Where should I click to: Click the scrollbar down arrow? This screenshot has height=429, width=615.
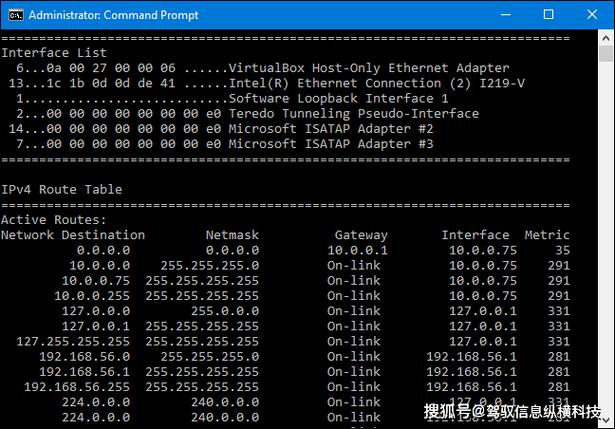click(606, 420)
